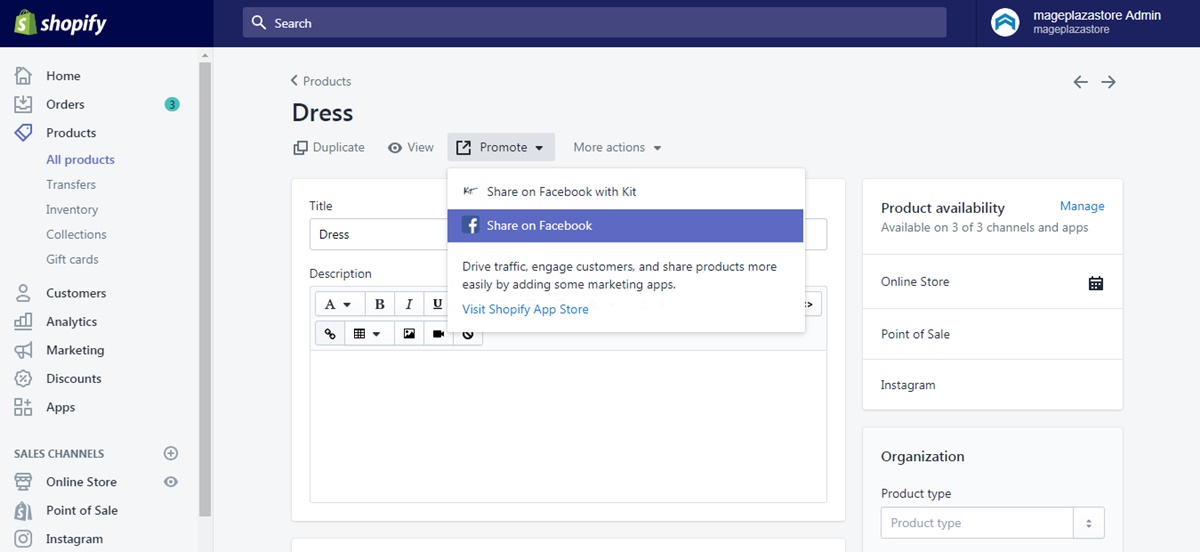Screen dimensions: 1200x552
Task: Click the Discounts badge icon
Action: point(23,379)
